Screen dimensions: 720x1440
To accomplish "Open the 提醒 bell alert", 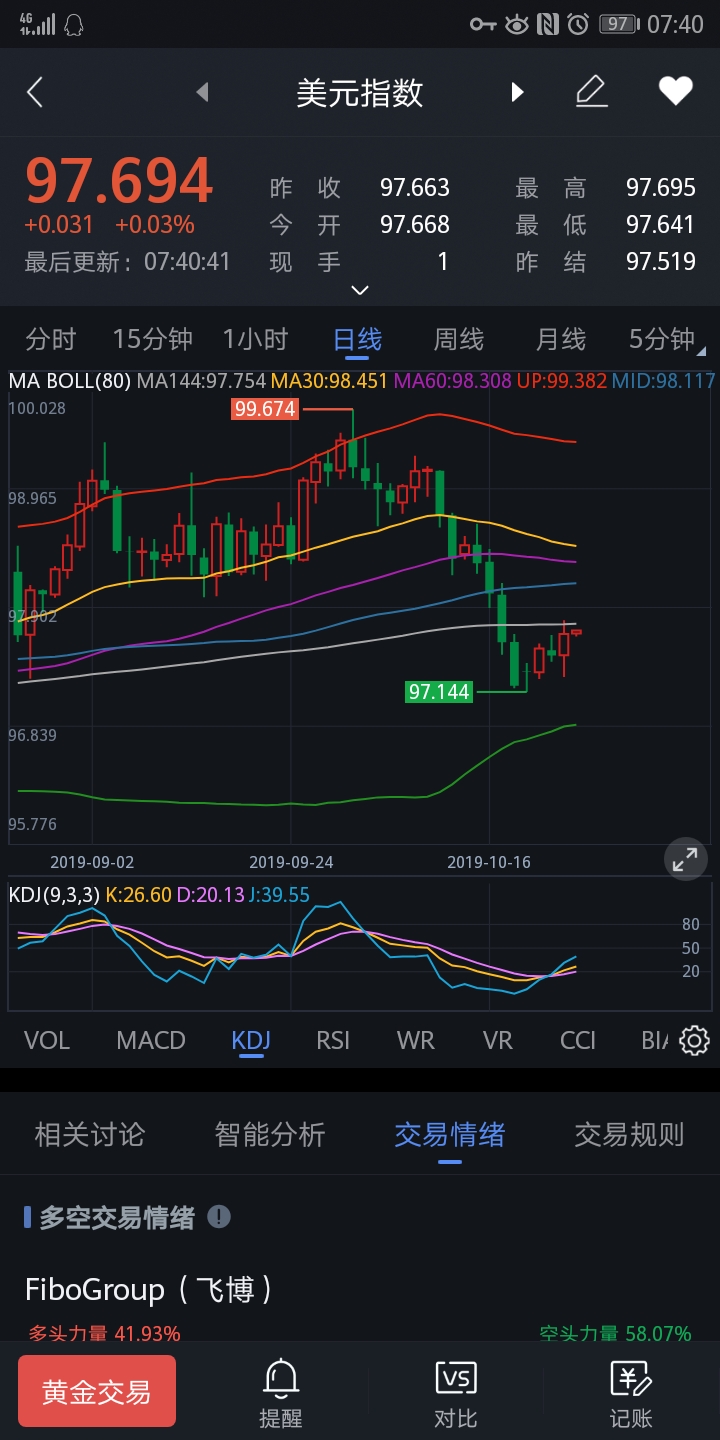I will coord(281,1393).
